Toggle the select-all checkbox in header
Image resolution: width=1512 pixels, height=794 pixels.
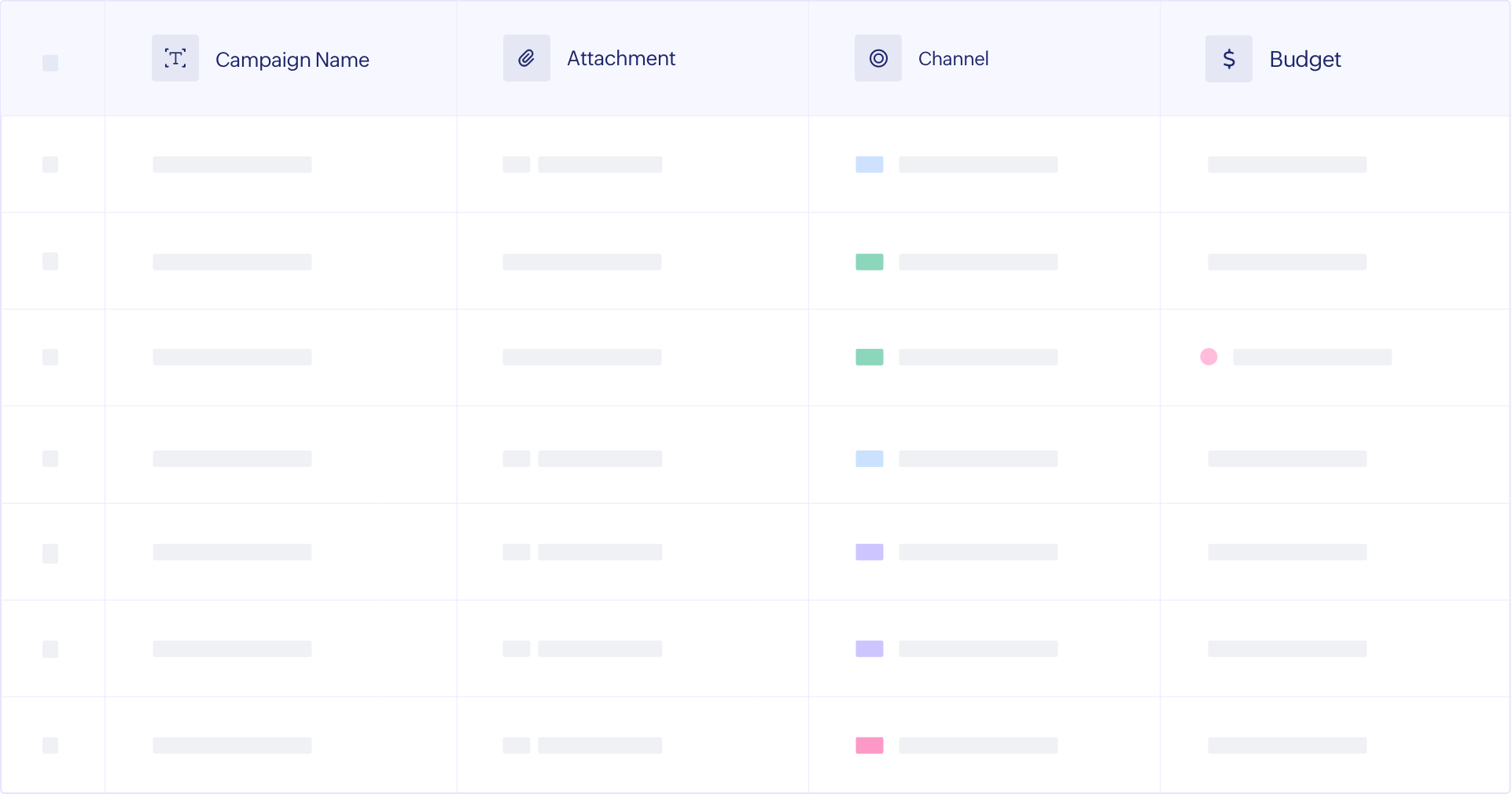(50, 63)
